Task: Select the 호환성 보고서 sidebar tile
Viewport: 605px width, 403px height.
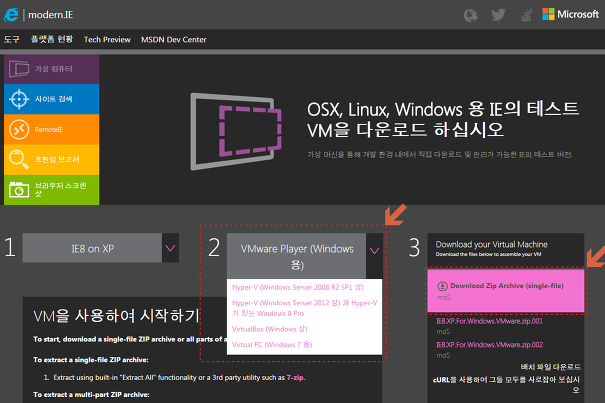Action: coord(51,159)
